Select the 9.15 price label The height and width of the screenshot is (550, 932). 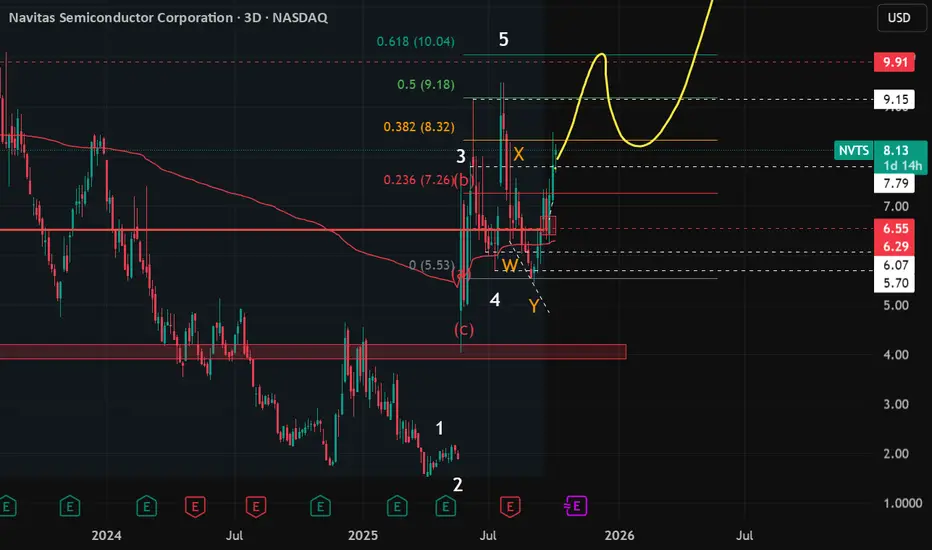(894, 99)
